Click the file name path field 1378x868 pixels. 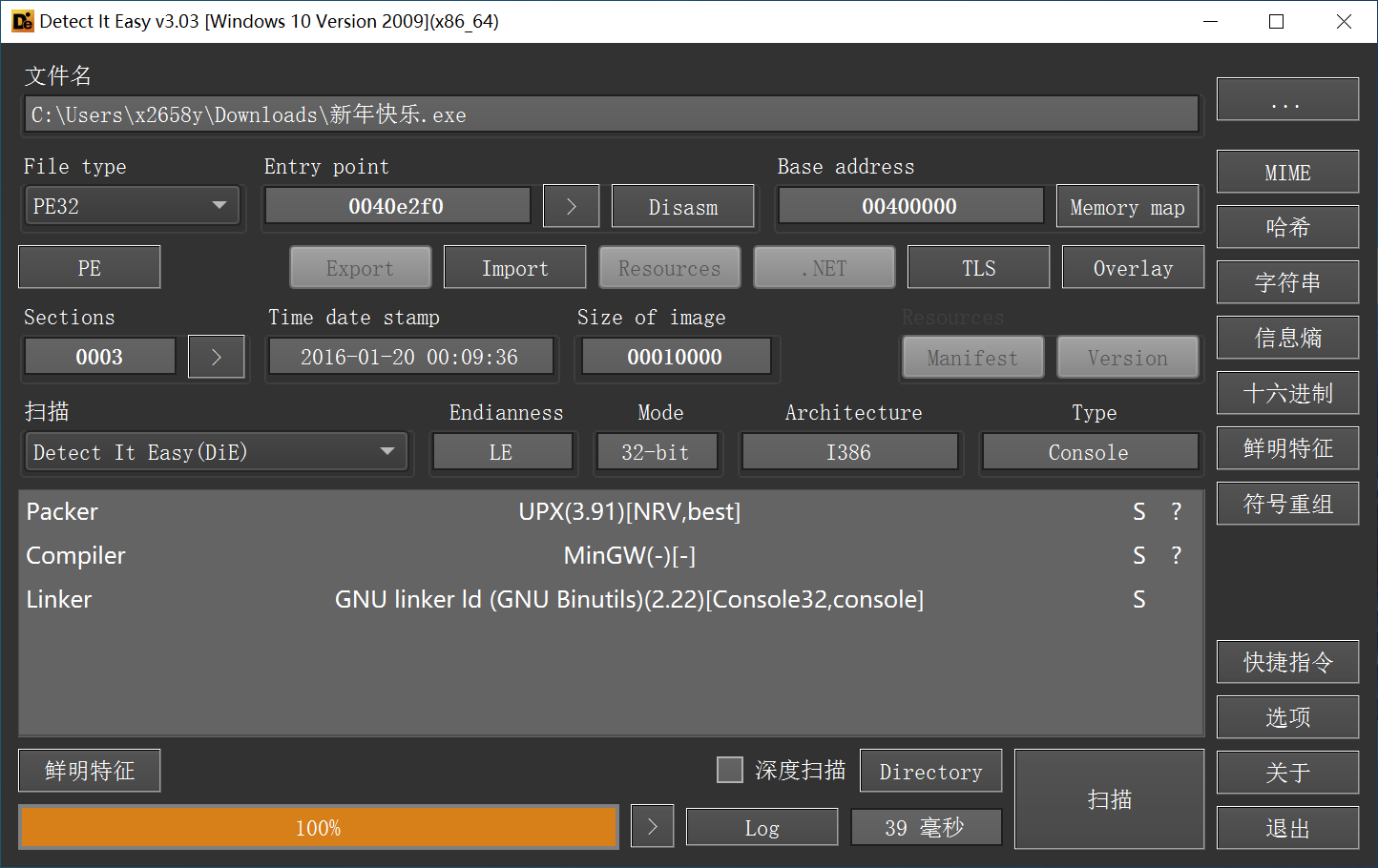(x=611, y=114)
